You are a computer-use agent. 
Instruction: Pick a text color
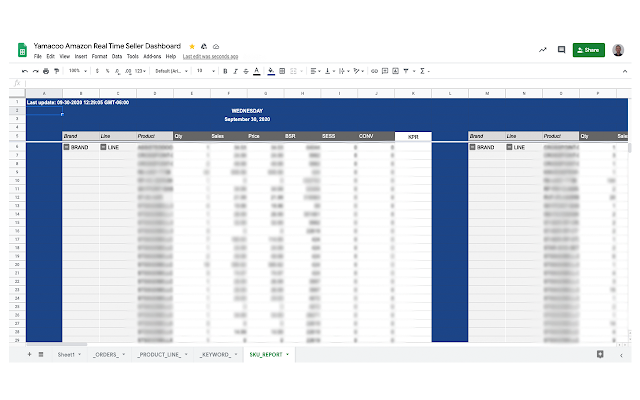(256, 71)
